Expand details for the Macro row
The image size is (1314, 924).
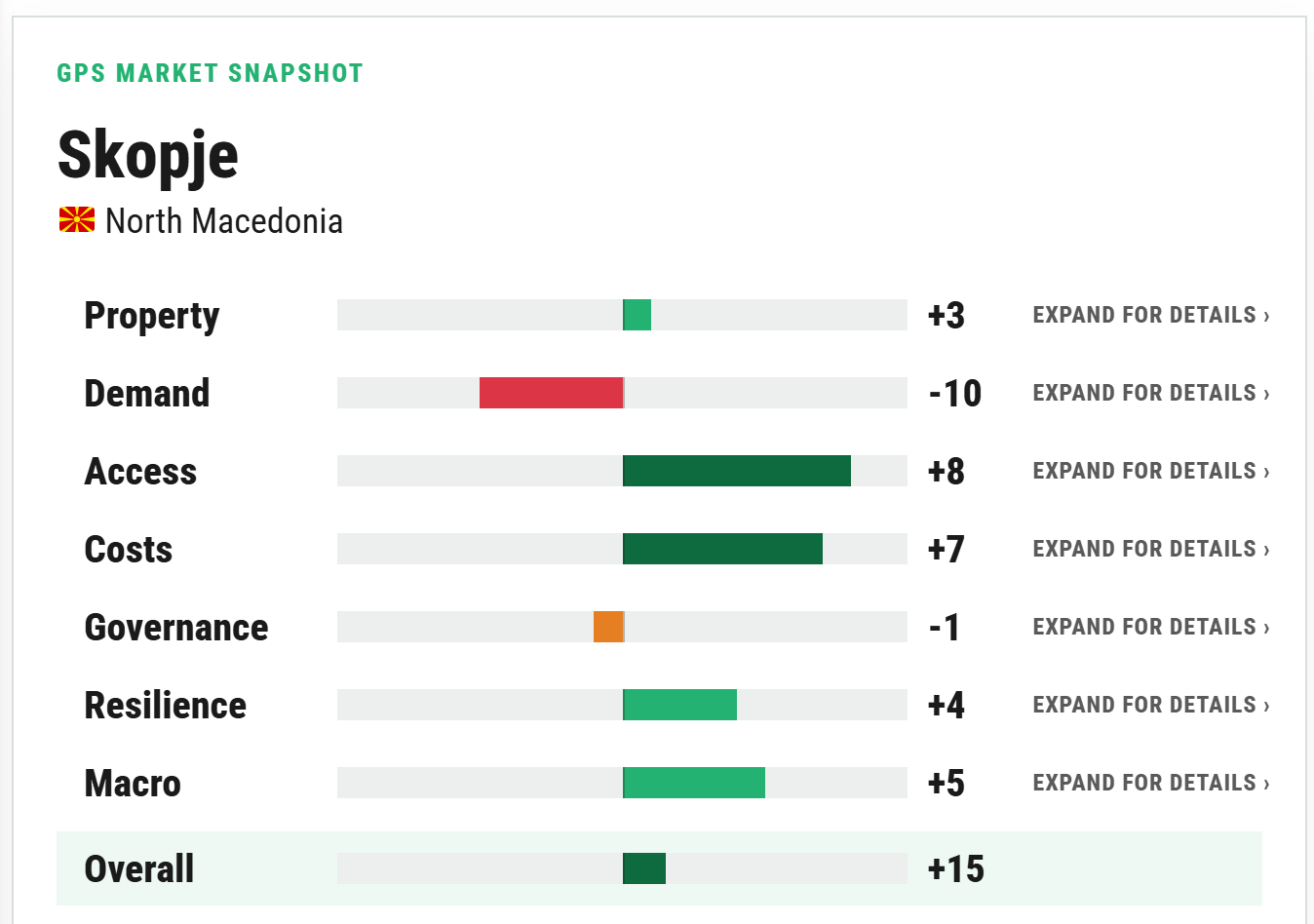tap(1151, 783)
